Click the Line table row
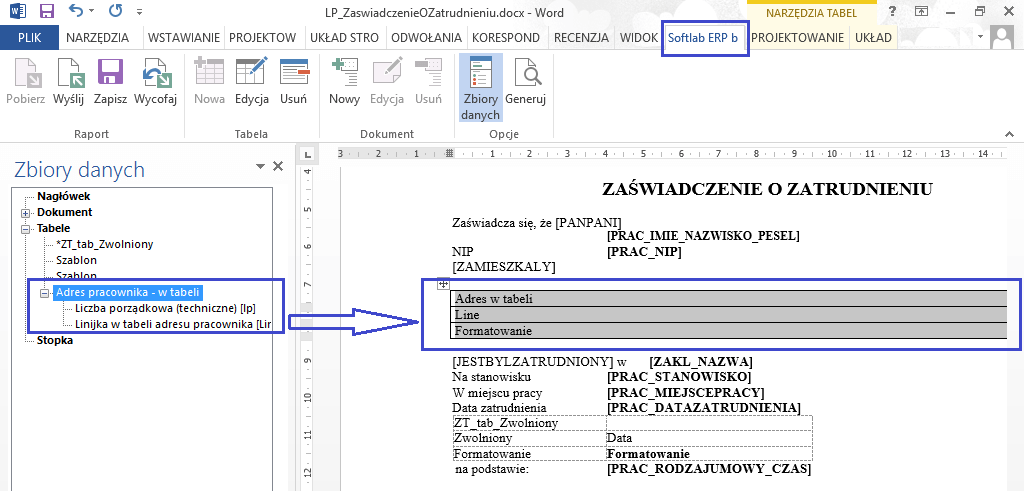Image resolution: width=1024 pixels, height=491 pixels. pos(729,315)
